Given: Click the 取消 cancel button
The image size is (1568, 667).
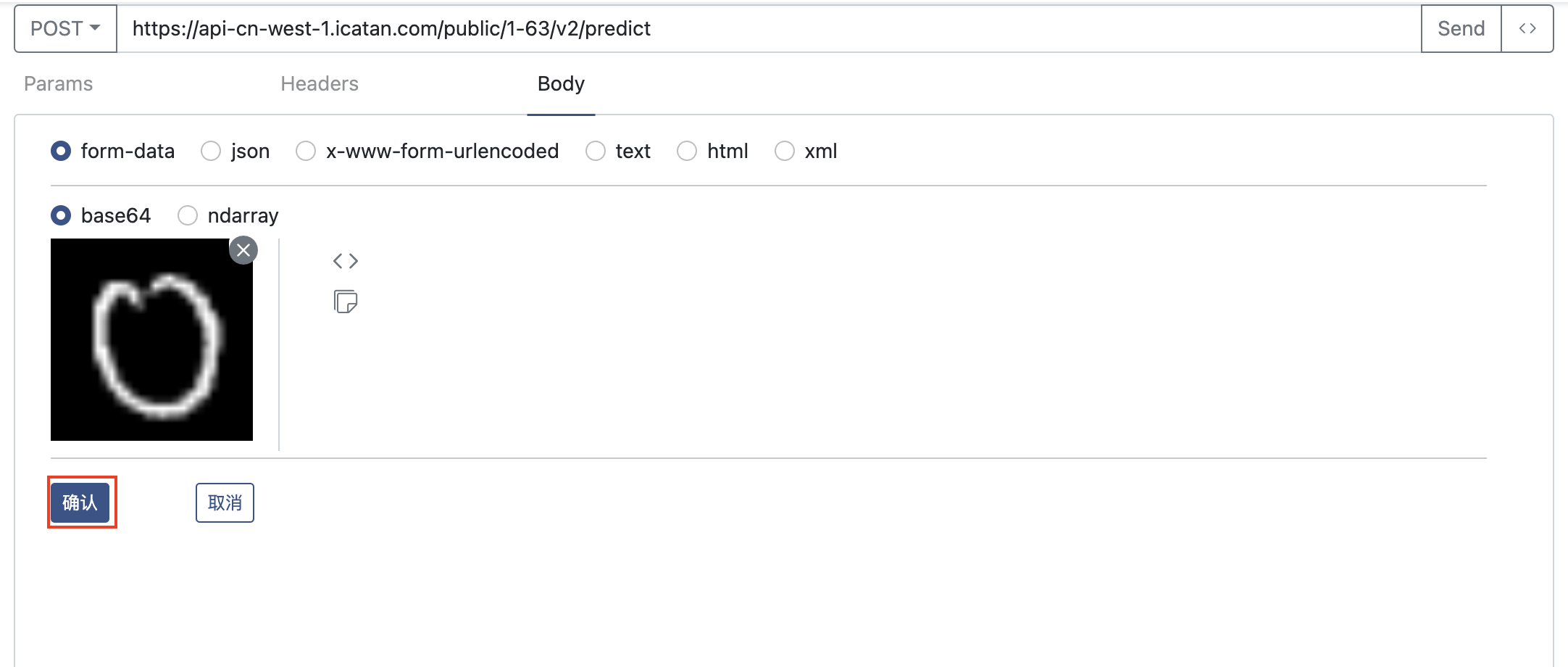Looking at the screenshot, I should coord(225,502).
